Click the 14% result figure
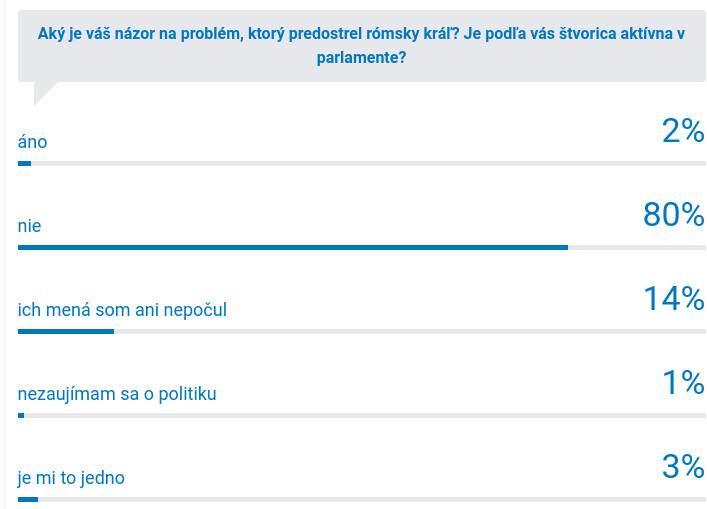 point(674,299)
